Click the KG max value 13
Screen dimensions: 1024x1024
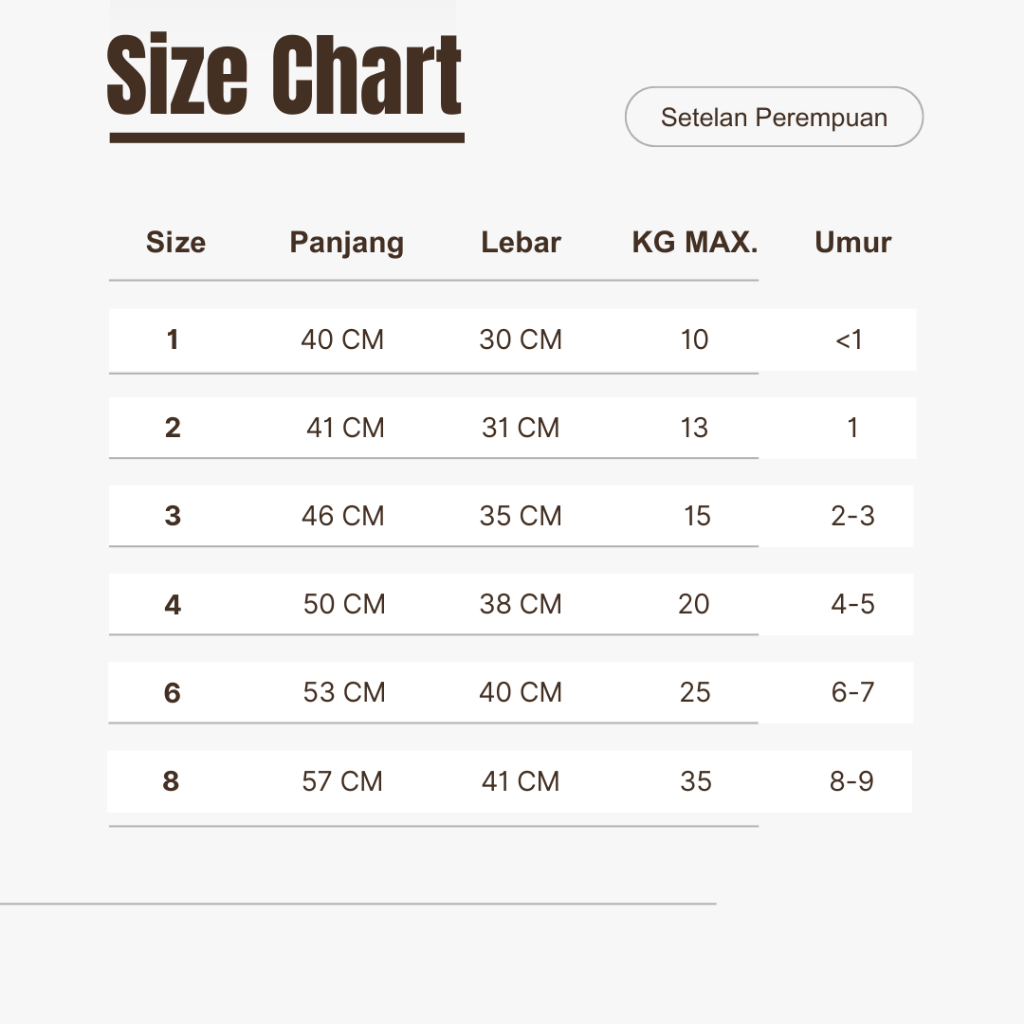694,428
